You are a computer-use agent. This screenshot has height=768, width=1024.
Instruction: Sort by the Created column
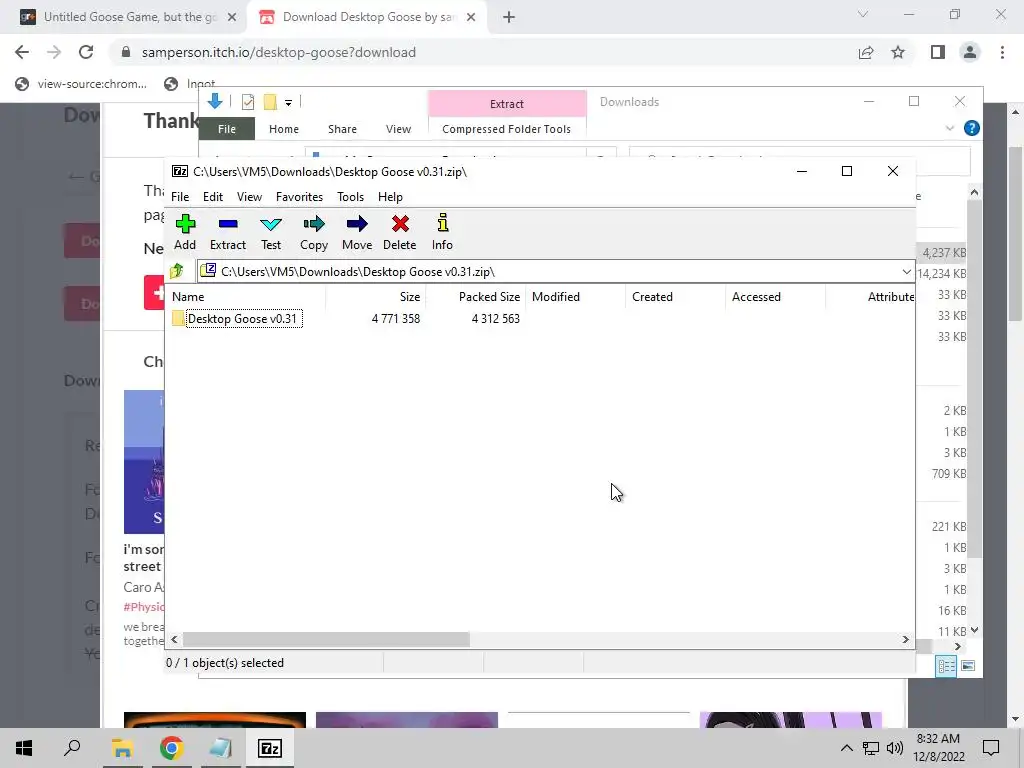675,296
